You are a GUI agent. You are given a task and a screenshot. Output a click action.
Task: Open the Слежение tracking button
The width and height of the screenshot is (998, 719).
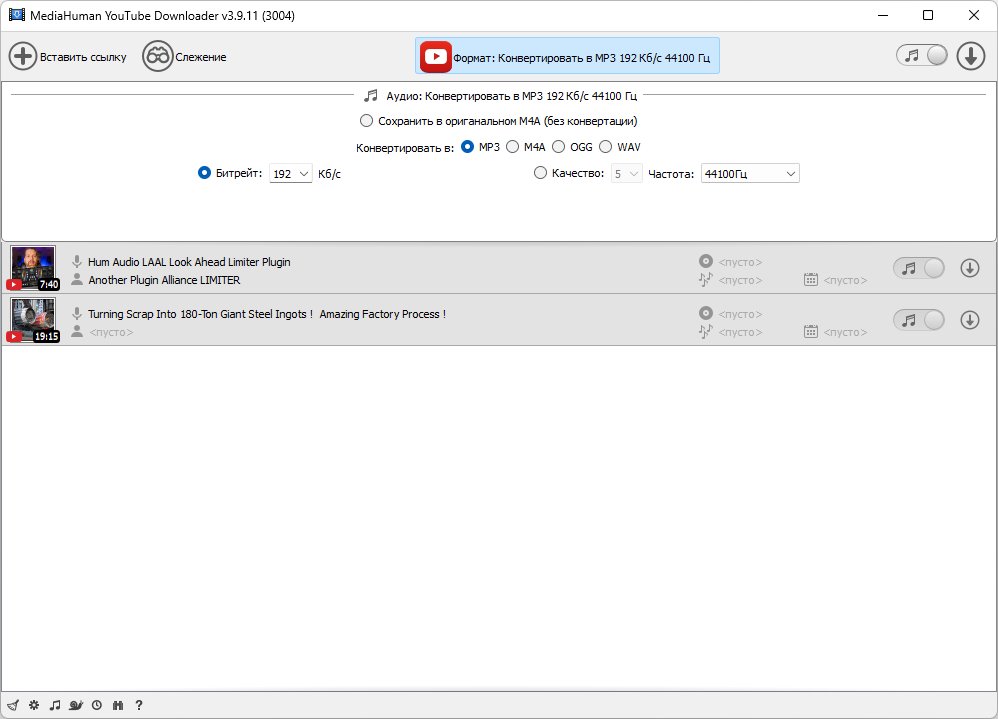[x=185, y=57]
